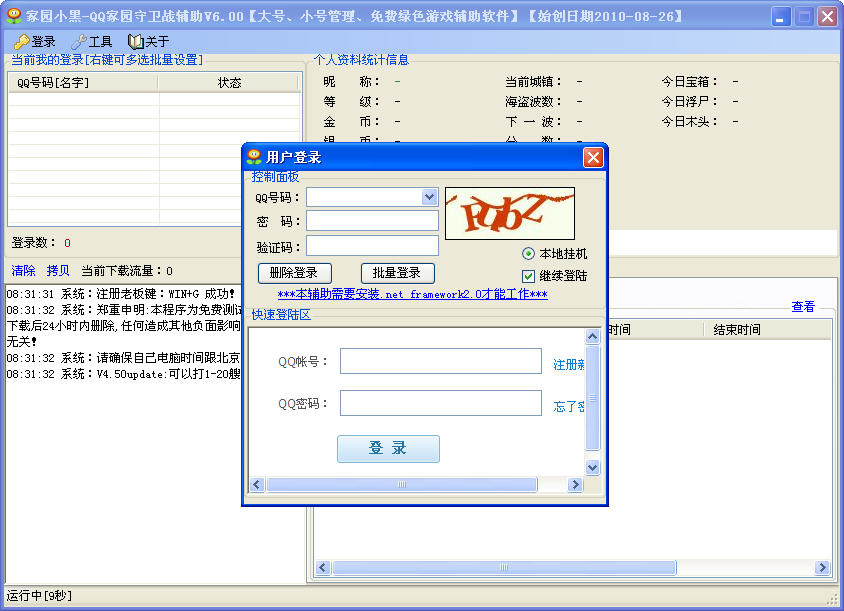Select the 本地挂机 radio button
The width and height of the screenshot is (844, 611).
529,254
